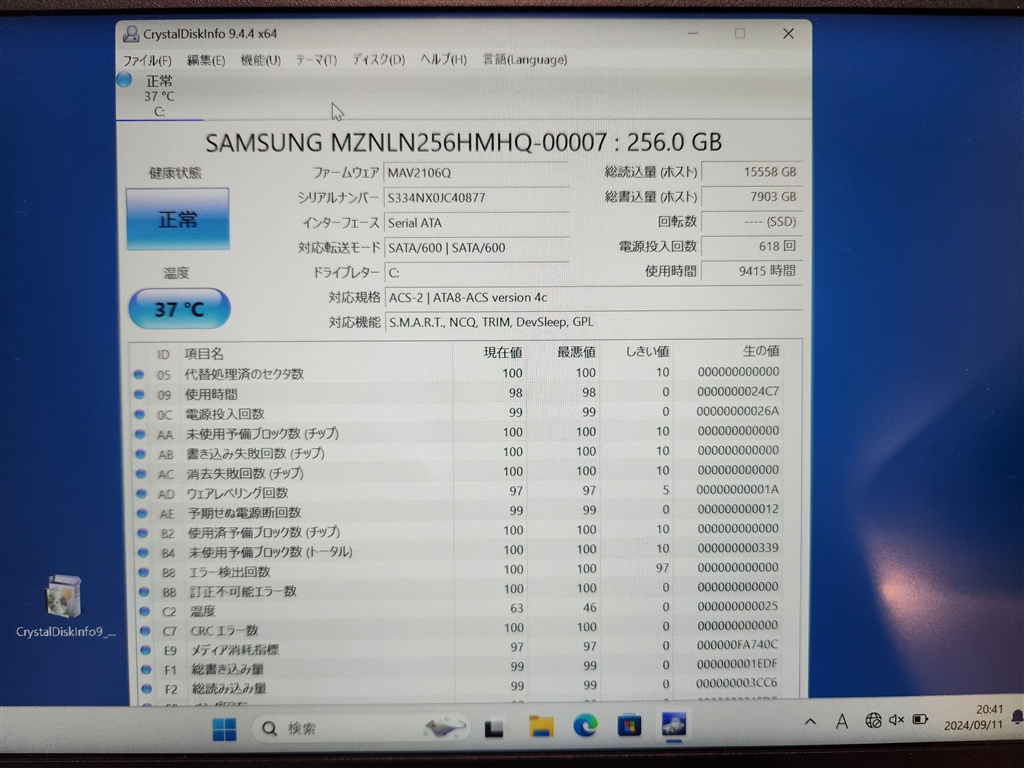Click the status dot for row AD ウェアレベリング回数
This screenshot has height=768, width=1024.
[x=142, y=493]
